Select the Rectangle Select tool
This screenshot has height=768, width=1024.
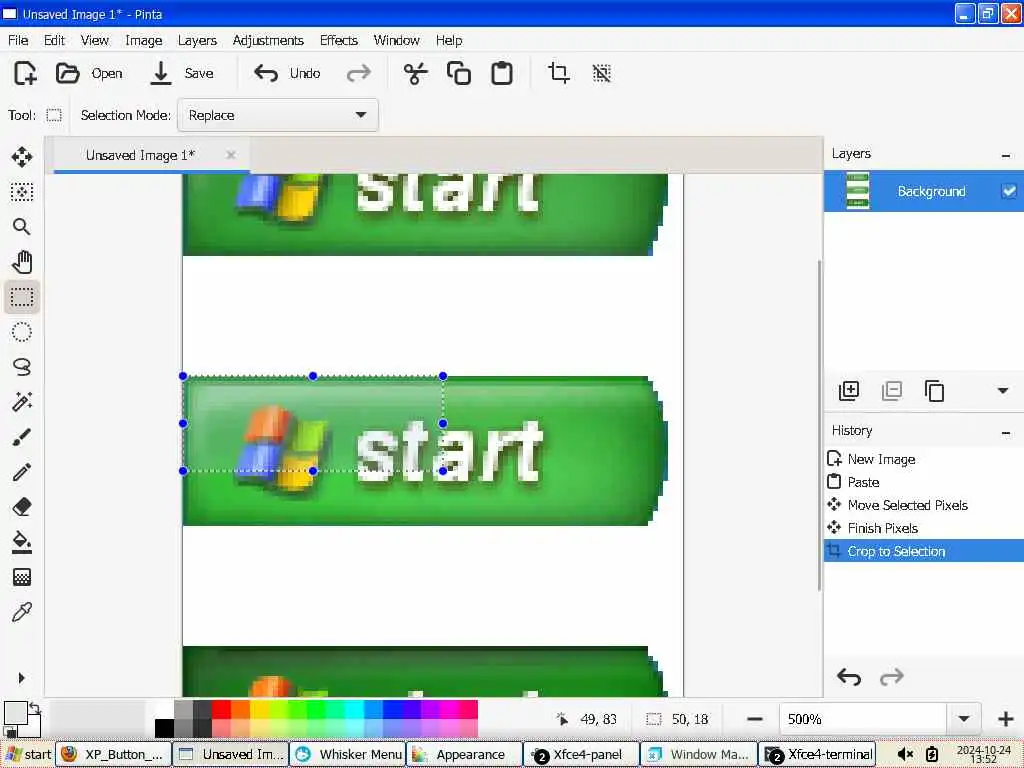click(22, 297)
